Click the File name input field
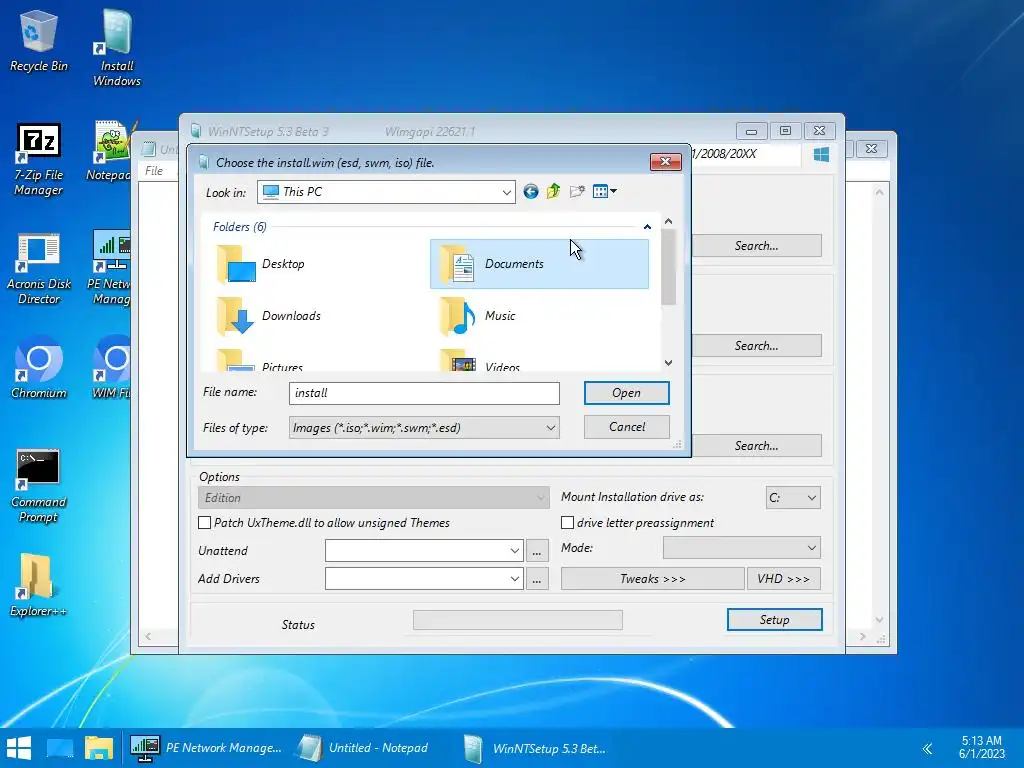This screenshot has width=1024, height=768. pyautogui.click(x=424, y=393)
